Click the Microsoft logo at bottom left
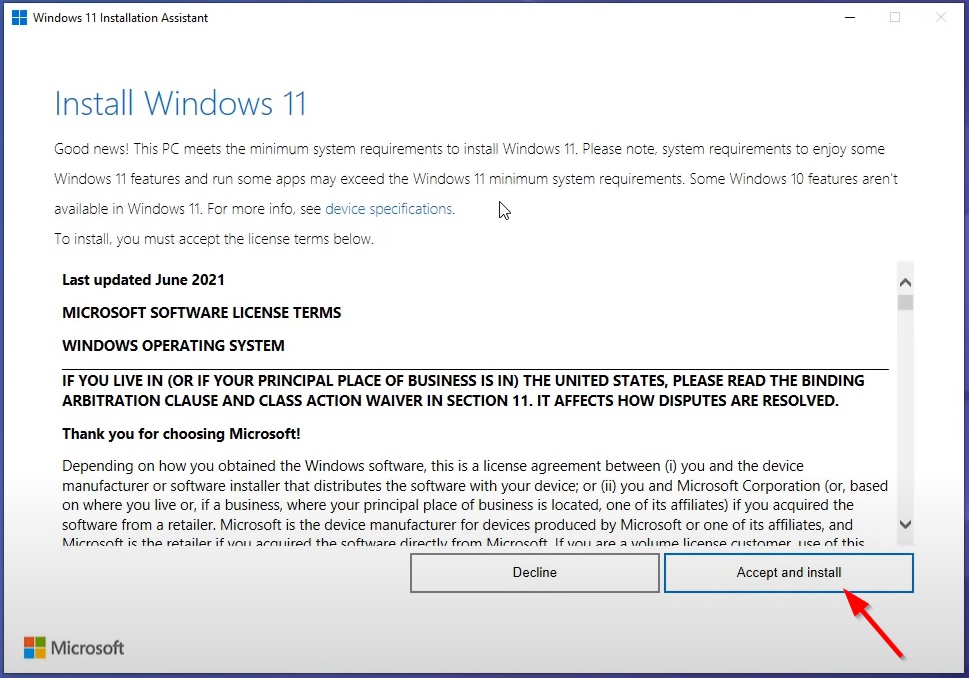The height and width of the screenshot is (678, 969). point(74,648)
